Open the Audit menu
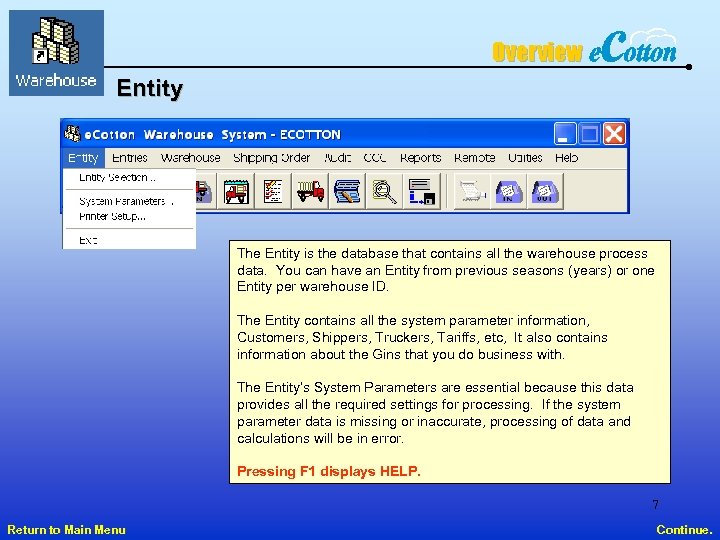 coord(338,158)
